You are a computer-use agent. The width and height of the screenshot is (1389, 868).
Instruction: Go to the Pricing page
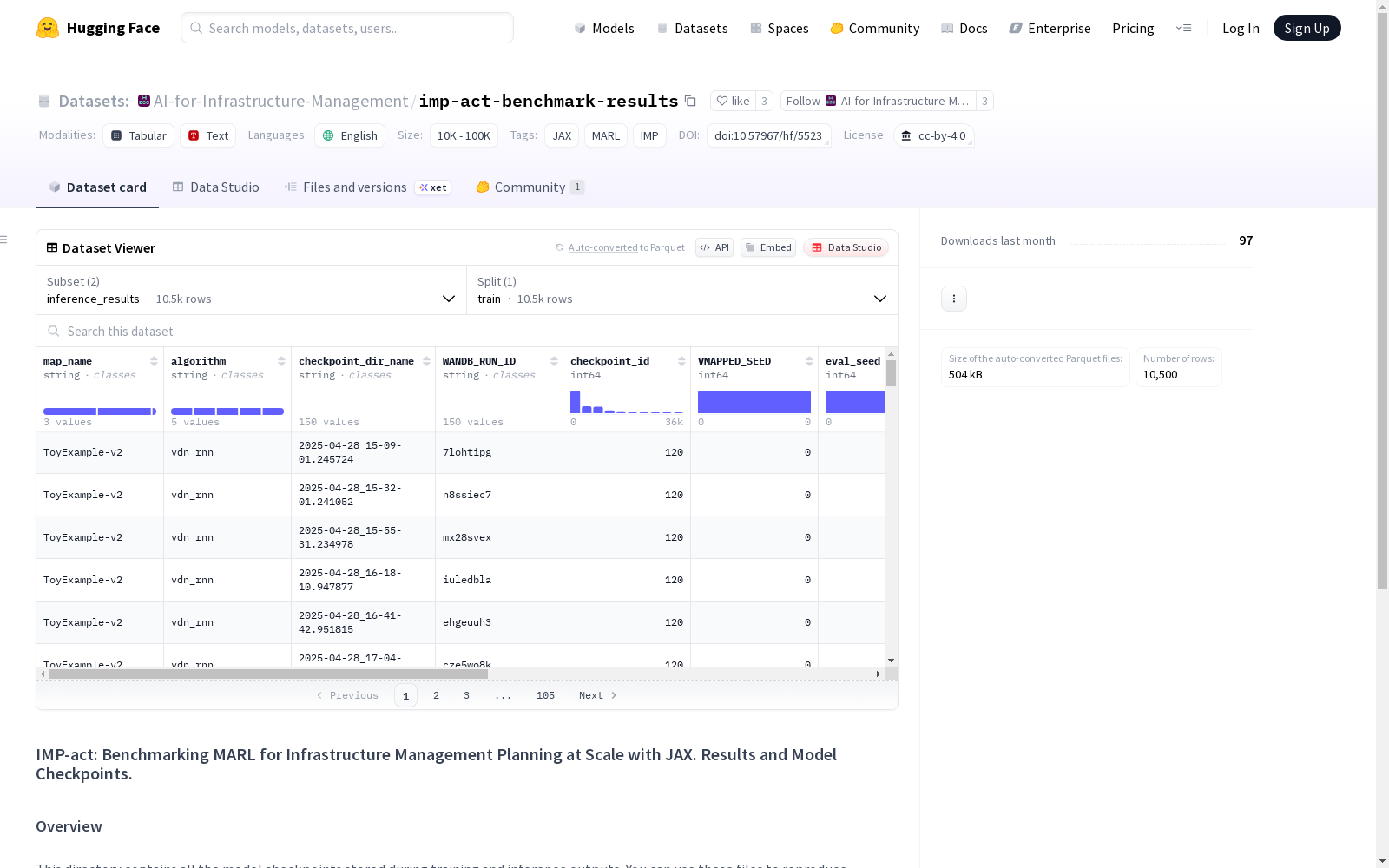coord(1133,28)
